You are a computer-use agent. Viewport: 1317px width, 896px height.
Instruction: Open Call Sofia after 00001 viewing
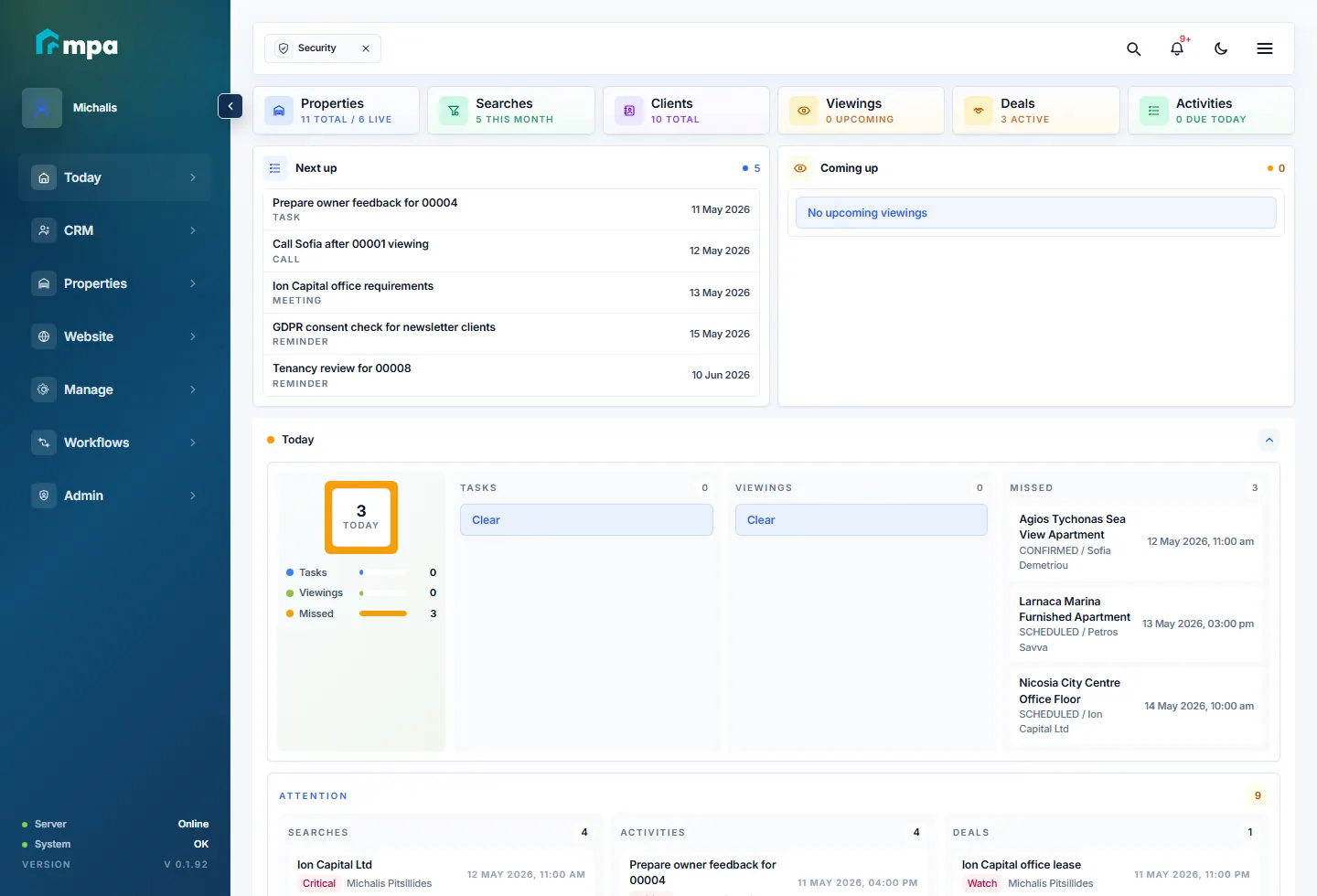[x=511, y=251]
